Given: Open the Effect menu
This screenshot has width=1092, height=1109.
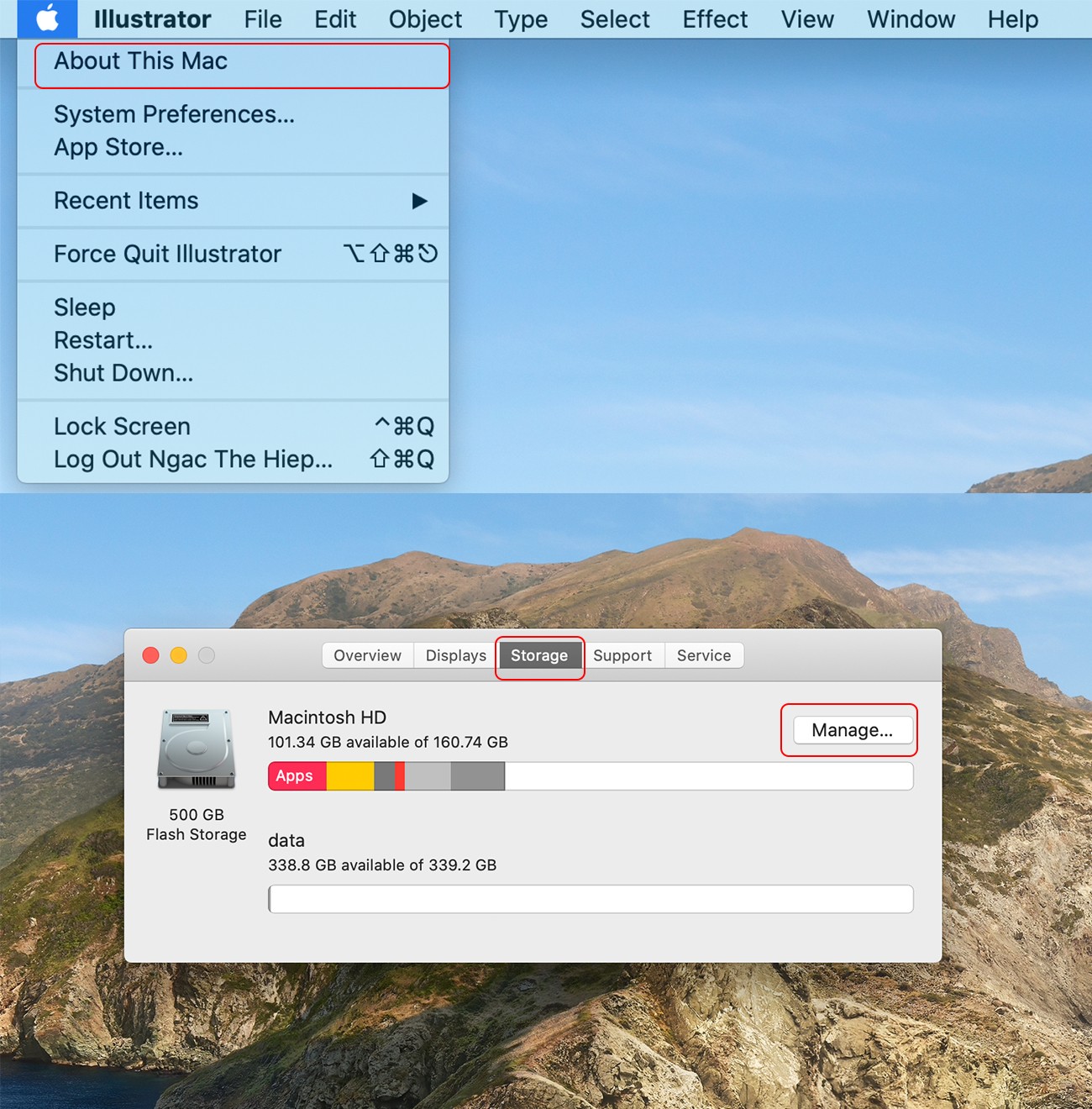Looking at the screenshot, I should (715, 18).
